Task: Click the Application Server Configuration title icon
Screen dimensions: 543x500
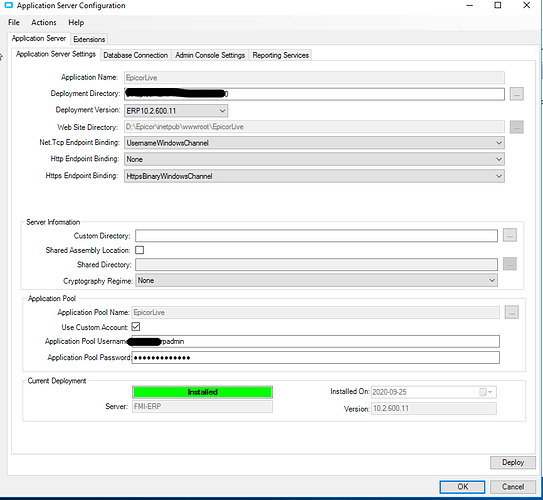Action: (8, 5)
